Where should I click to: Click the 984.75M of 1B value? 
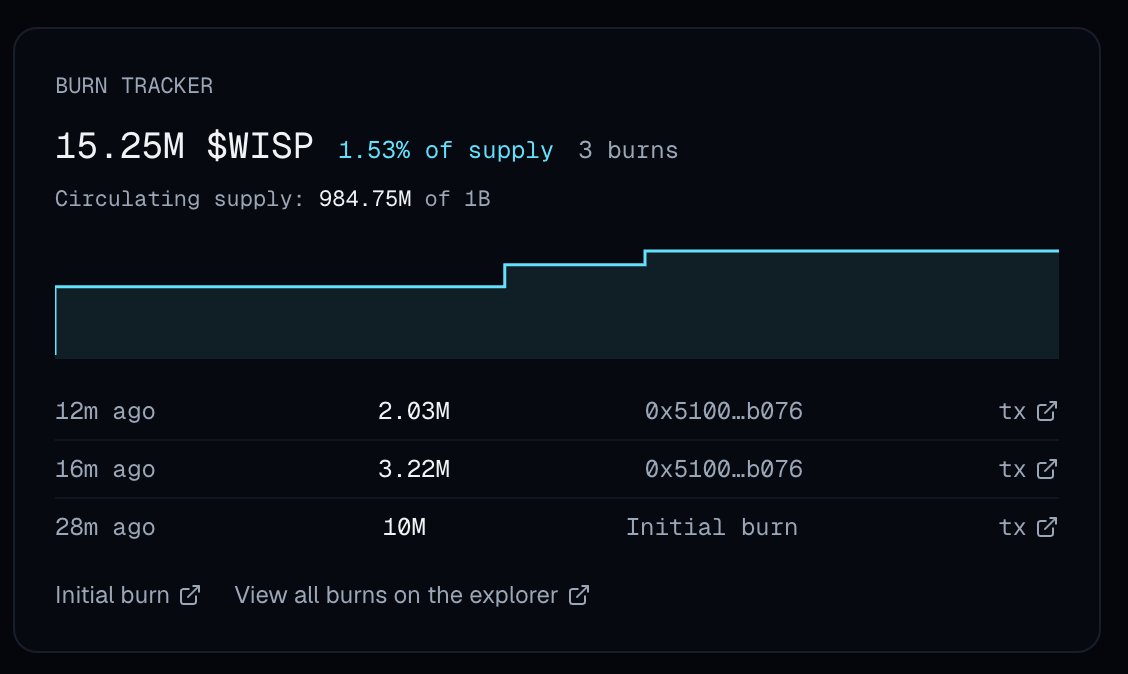coord(404,199)
